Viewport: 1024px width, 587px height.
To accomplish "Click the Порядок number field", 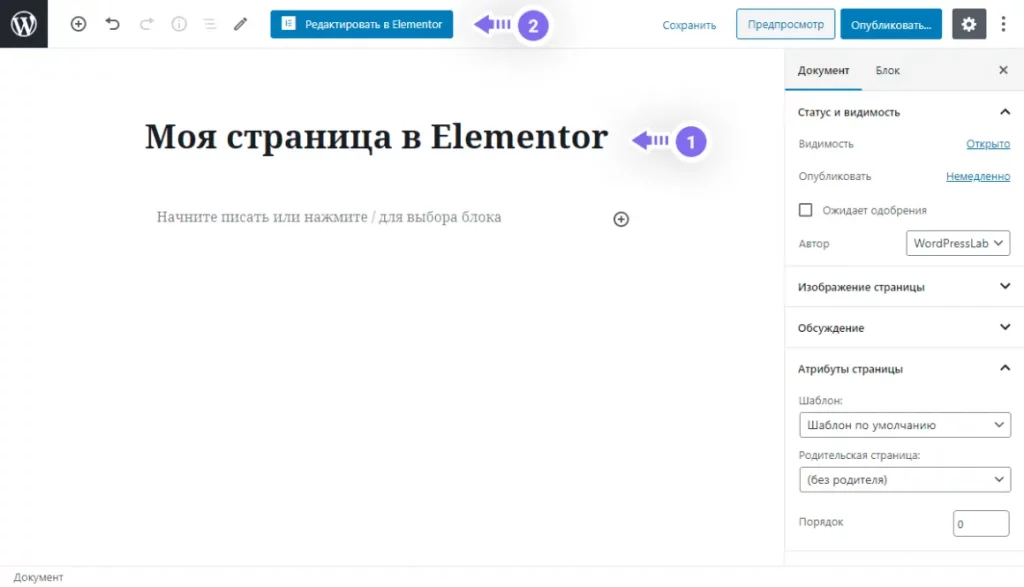I will 981,524.
